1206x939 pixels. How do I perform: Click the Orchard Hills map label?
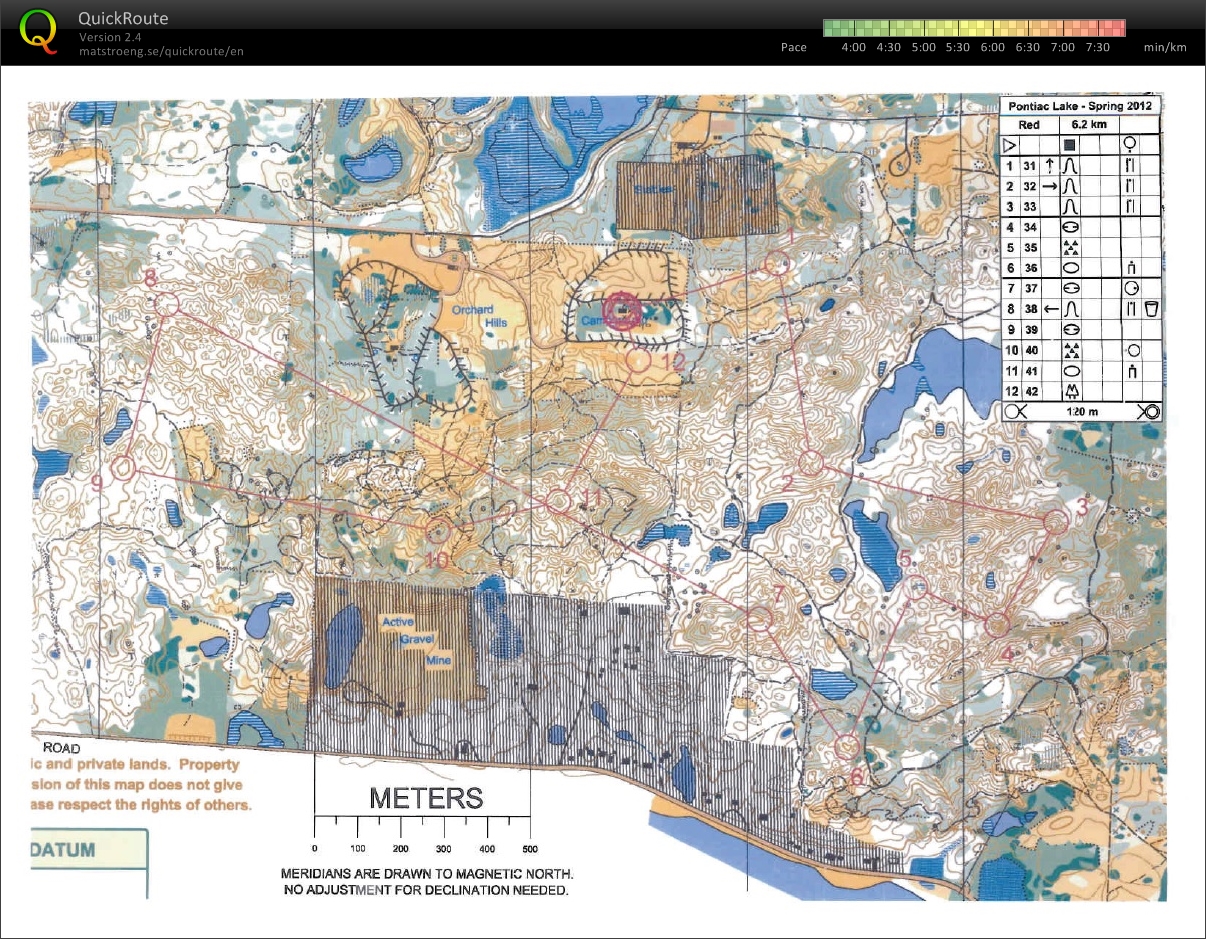click(x=479, y=316)
